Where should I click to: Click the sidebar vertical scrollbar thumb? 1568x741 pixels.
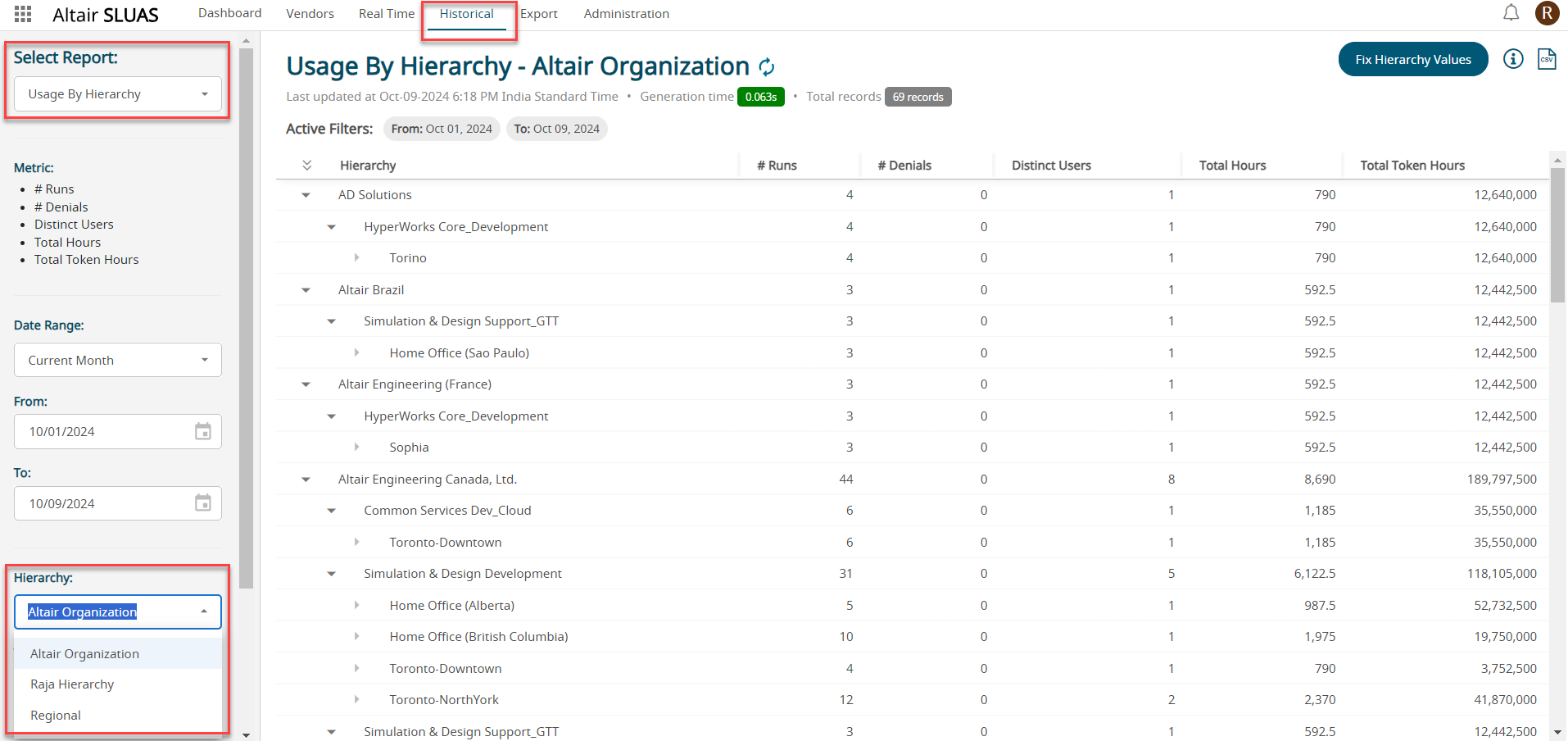246,318
